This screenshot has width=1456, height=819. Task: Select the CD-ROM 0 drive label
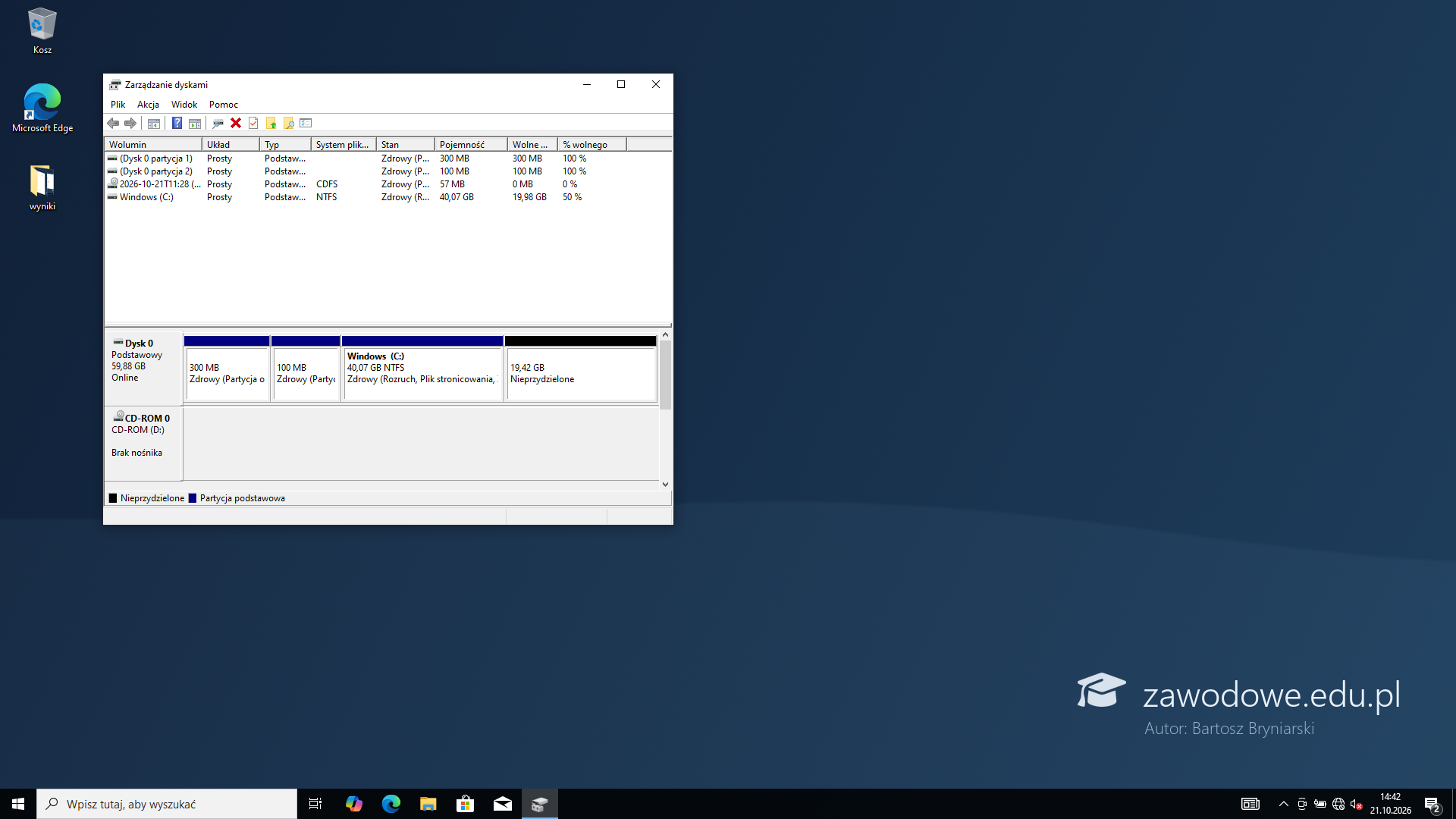point(143,444)
